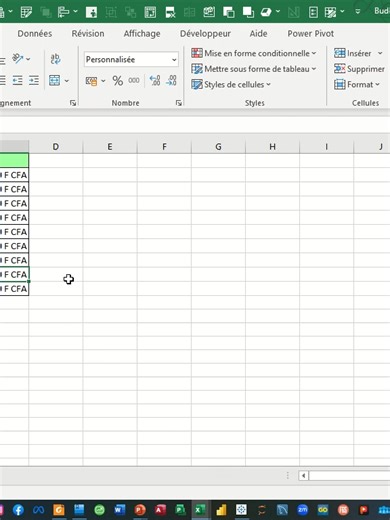Click the eraser icon in quick access
Image resolution: width=390 pixels, height=520 pixels.
(x=266, y=12)
